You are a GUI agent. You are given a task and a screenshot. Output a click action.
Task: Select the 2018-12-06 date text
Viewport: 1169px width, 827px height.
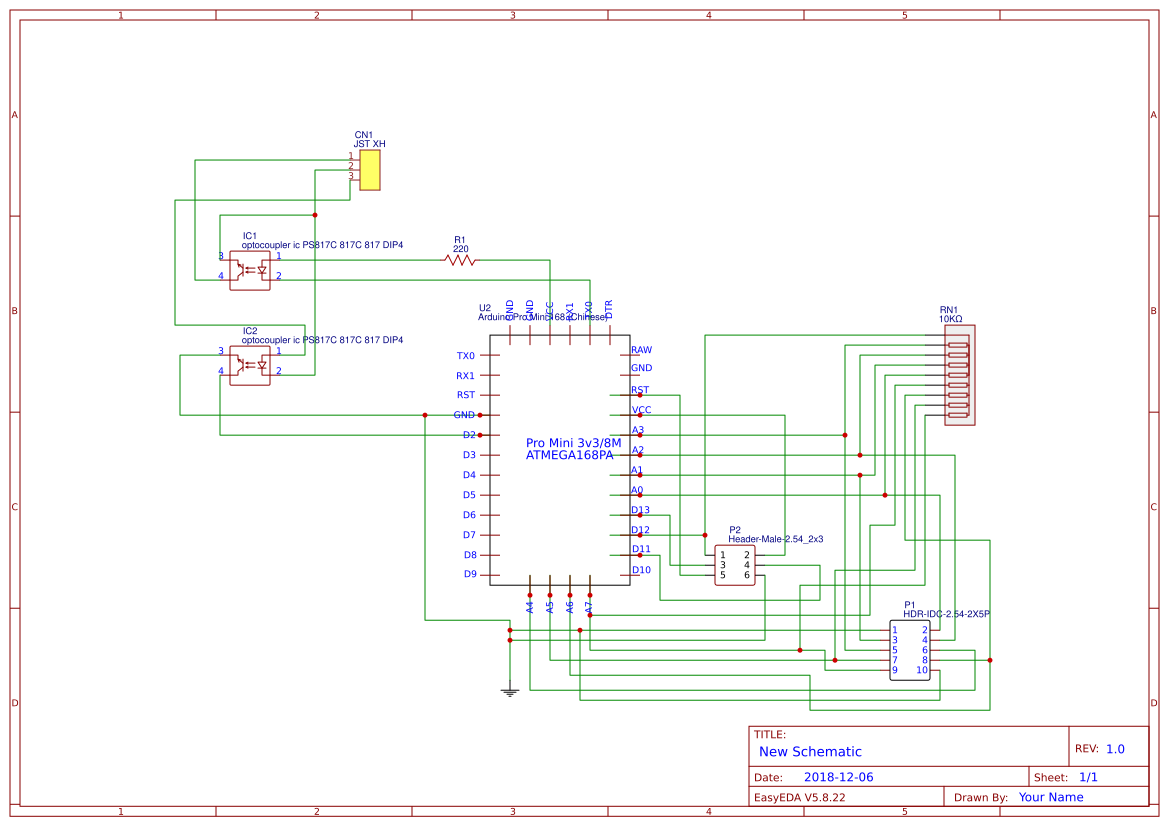[x=840, y=776]
